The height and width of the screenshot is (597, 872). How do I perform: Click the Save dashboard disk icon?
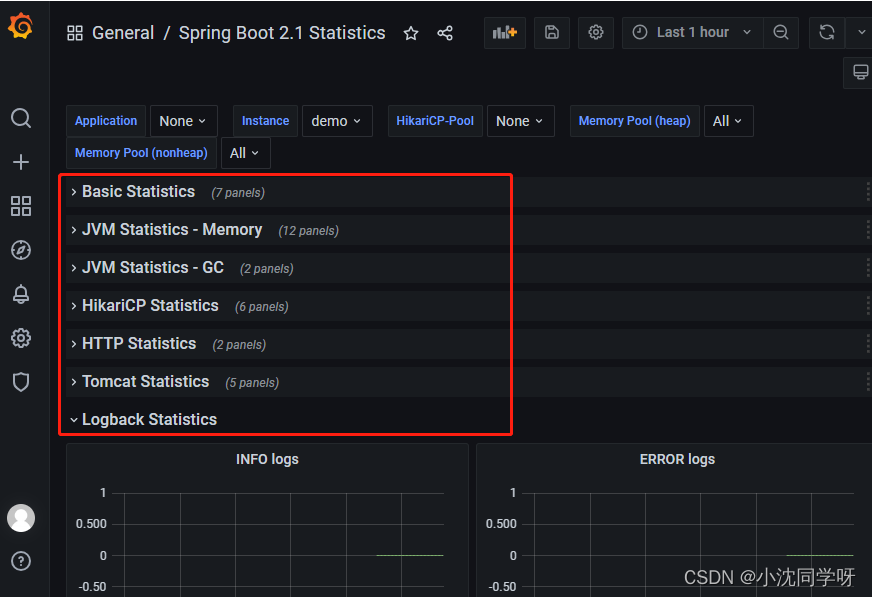[x=552, y=33]
